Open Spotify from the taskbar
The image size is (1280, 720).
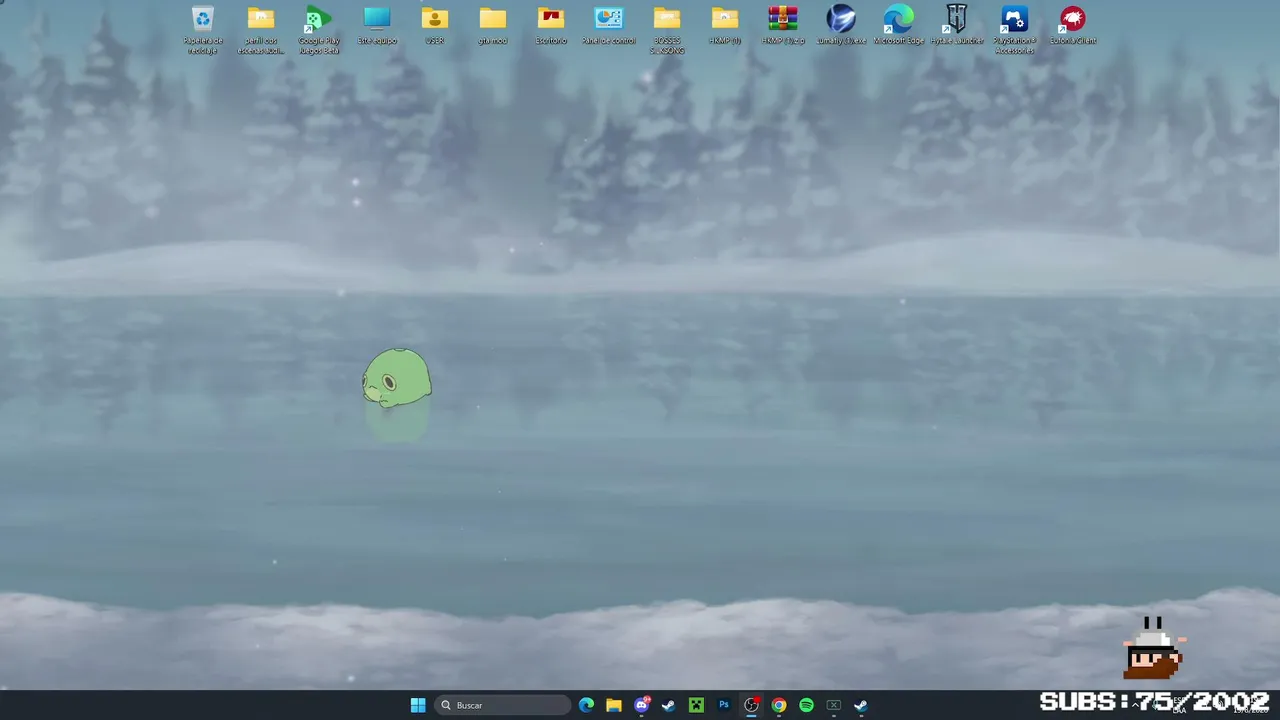tap(806, 705)
